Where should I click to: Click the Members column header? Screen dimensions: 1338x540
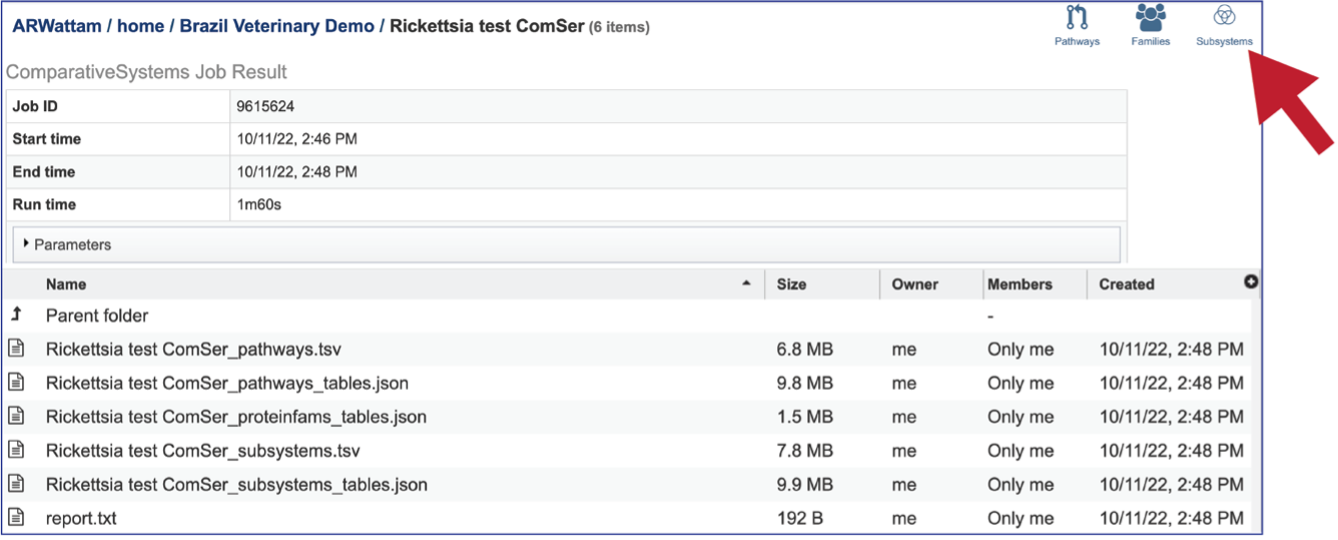point(1020,284)
